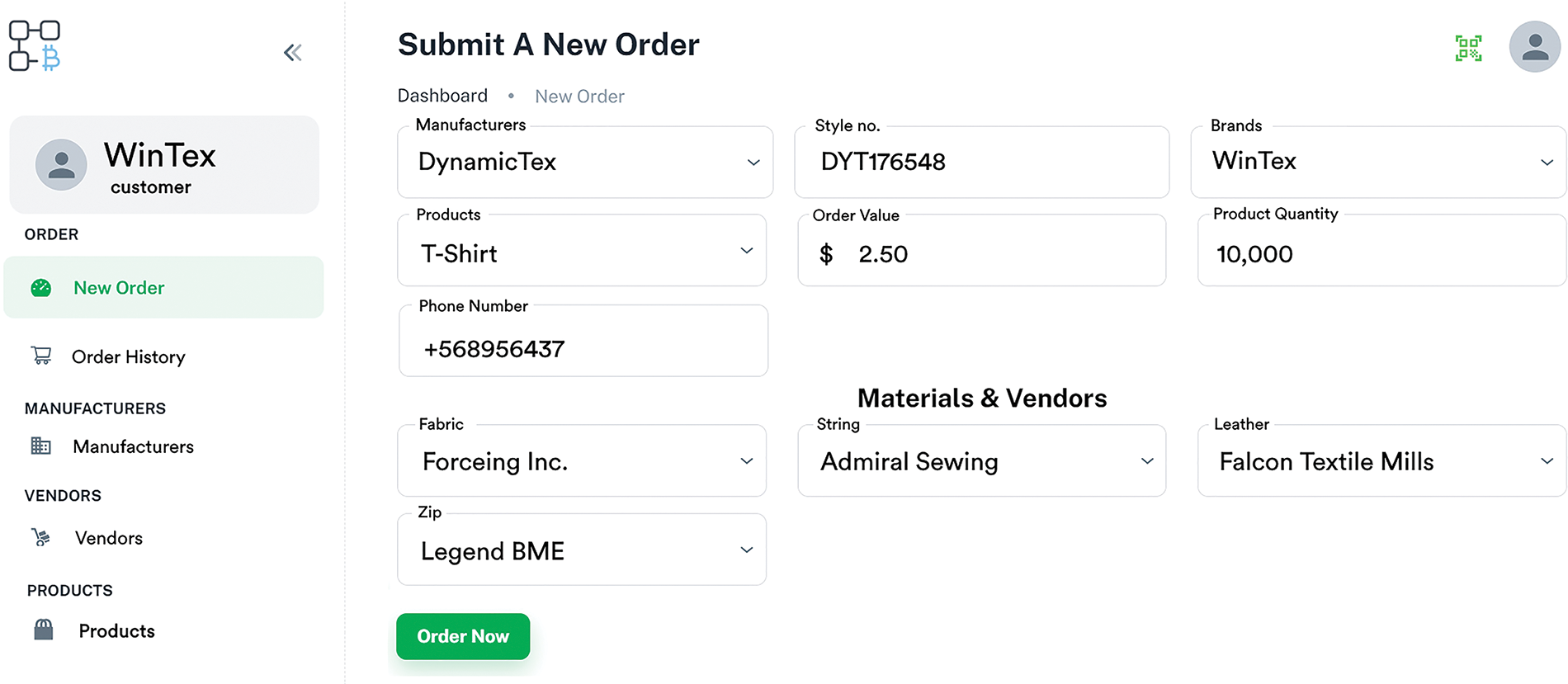Follow the Dashboard breadcrumb link
The image size is (1568, 684).
[442, 96]
